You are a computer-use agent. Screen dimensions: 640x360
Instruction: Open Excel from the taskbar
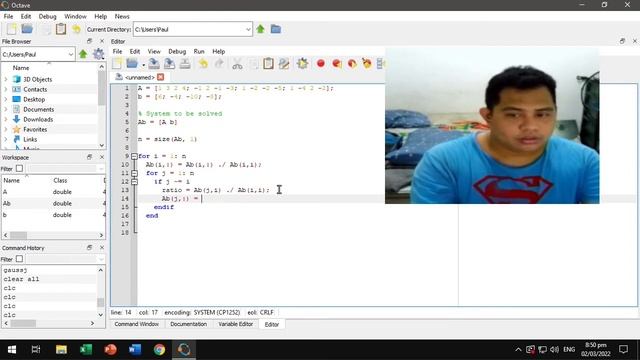click(86, 349)
